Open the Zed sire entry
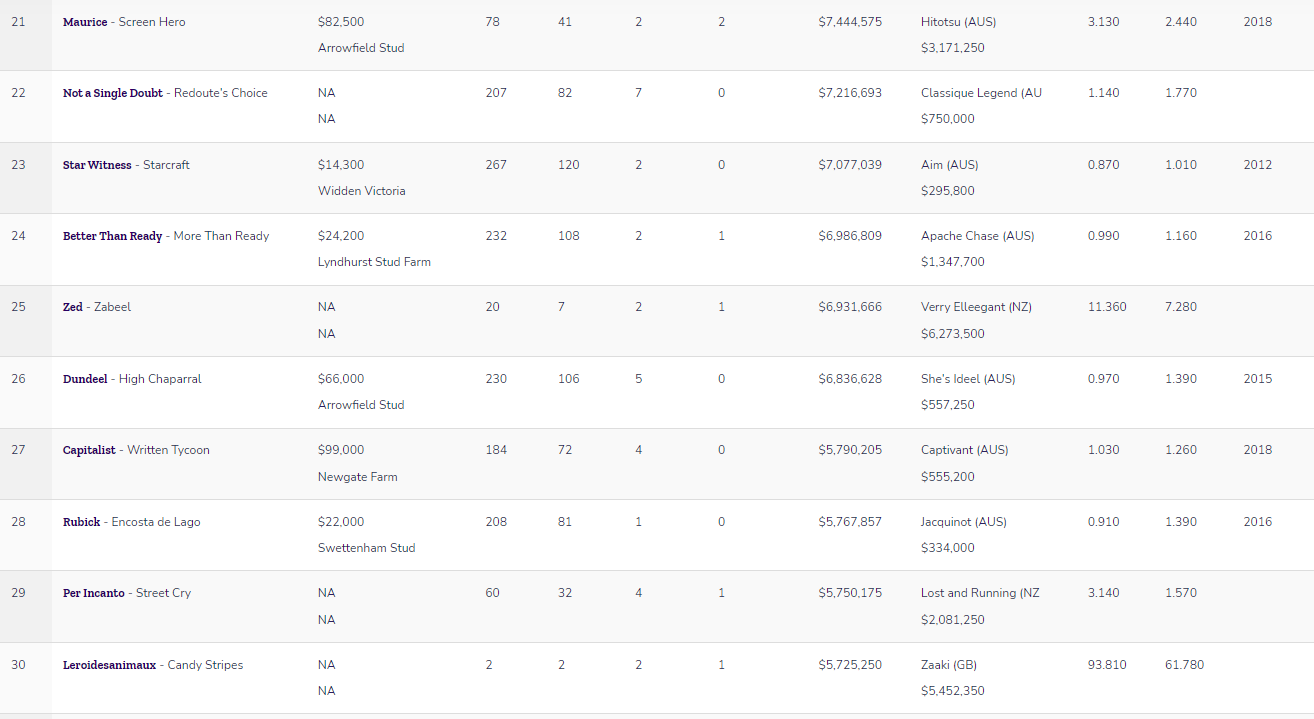Screen dimensions: 1314x719 coord(73,307)
